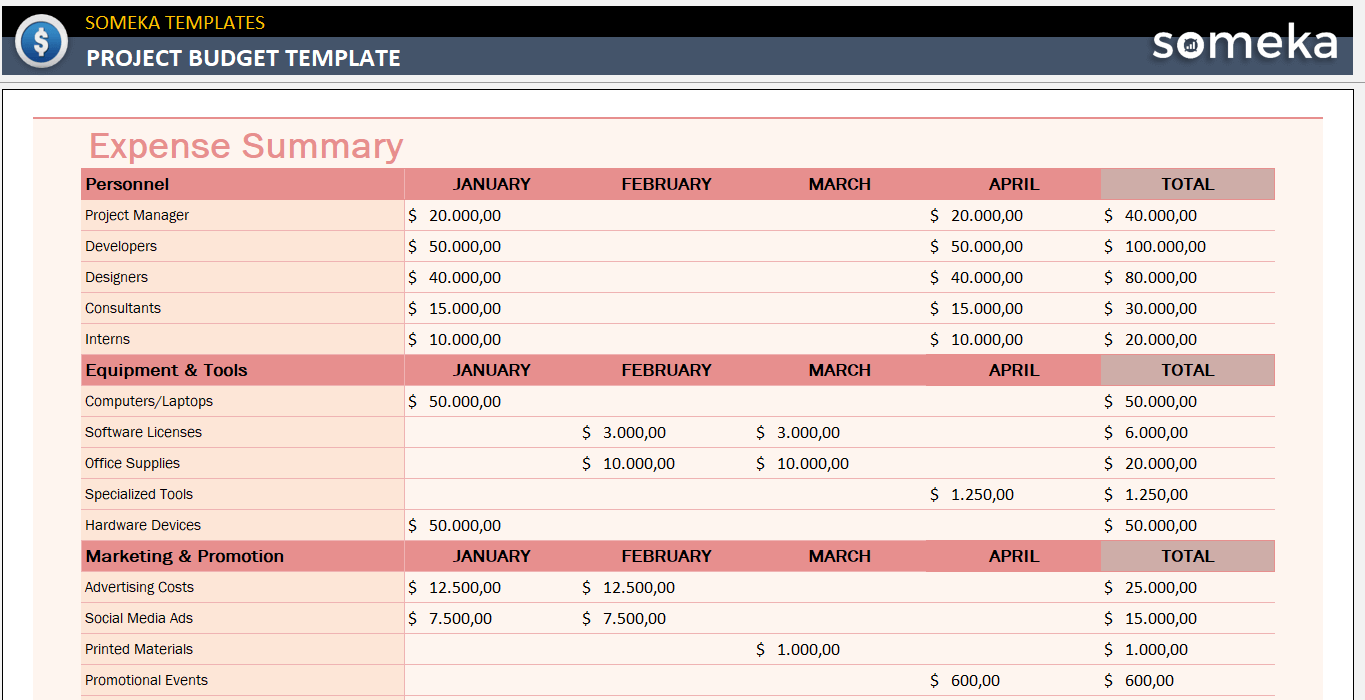Click the Someka logo

(x=1245, y=43)
